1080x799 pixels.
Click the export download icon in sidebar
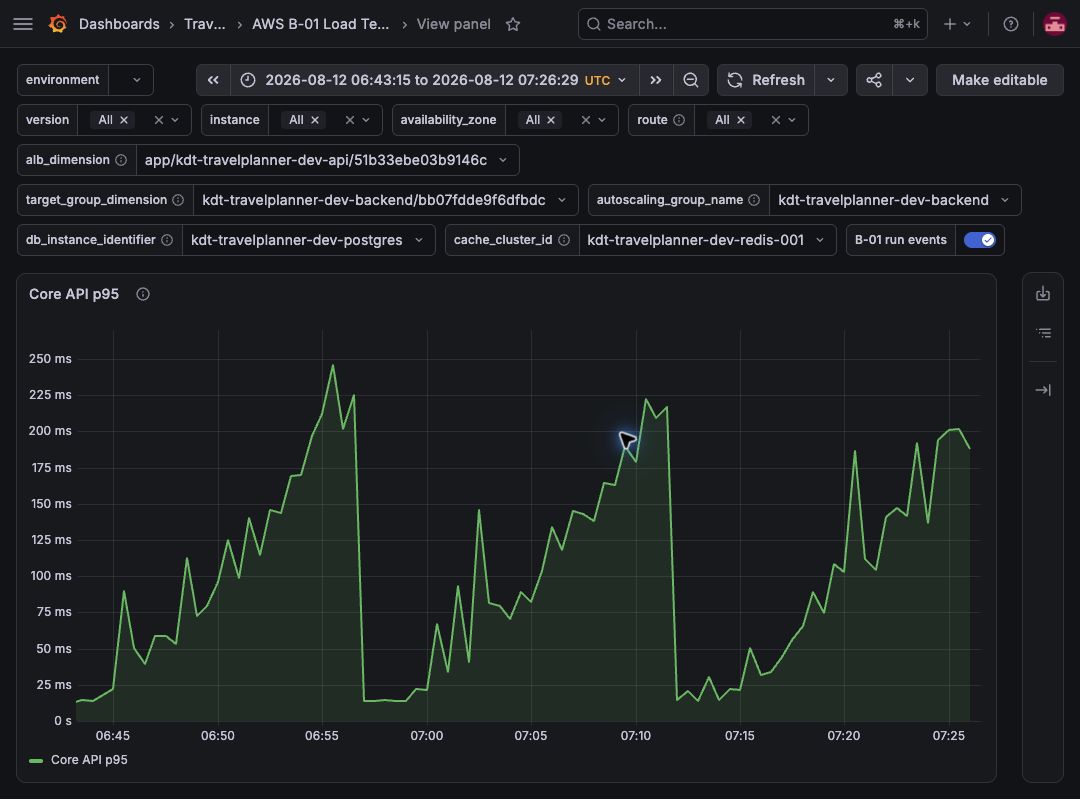[x=1043, y=294]
